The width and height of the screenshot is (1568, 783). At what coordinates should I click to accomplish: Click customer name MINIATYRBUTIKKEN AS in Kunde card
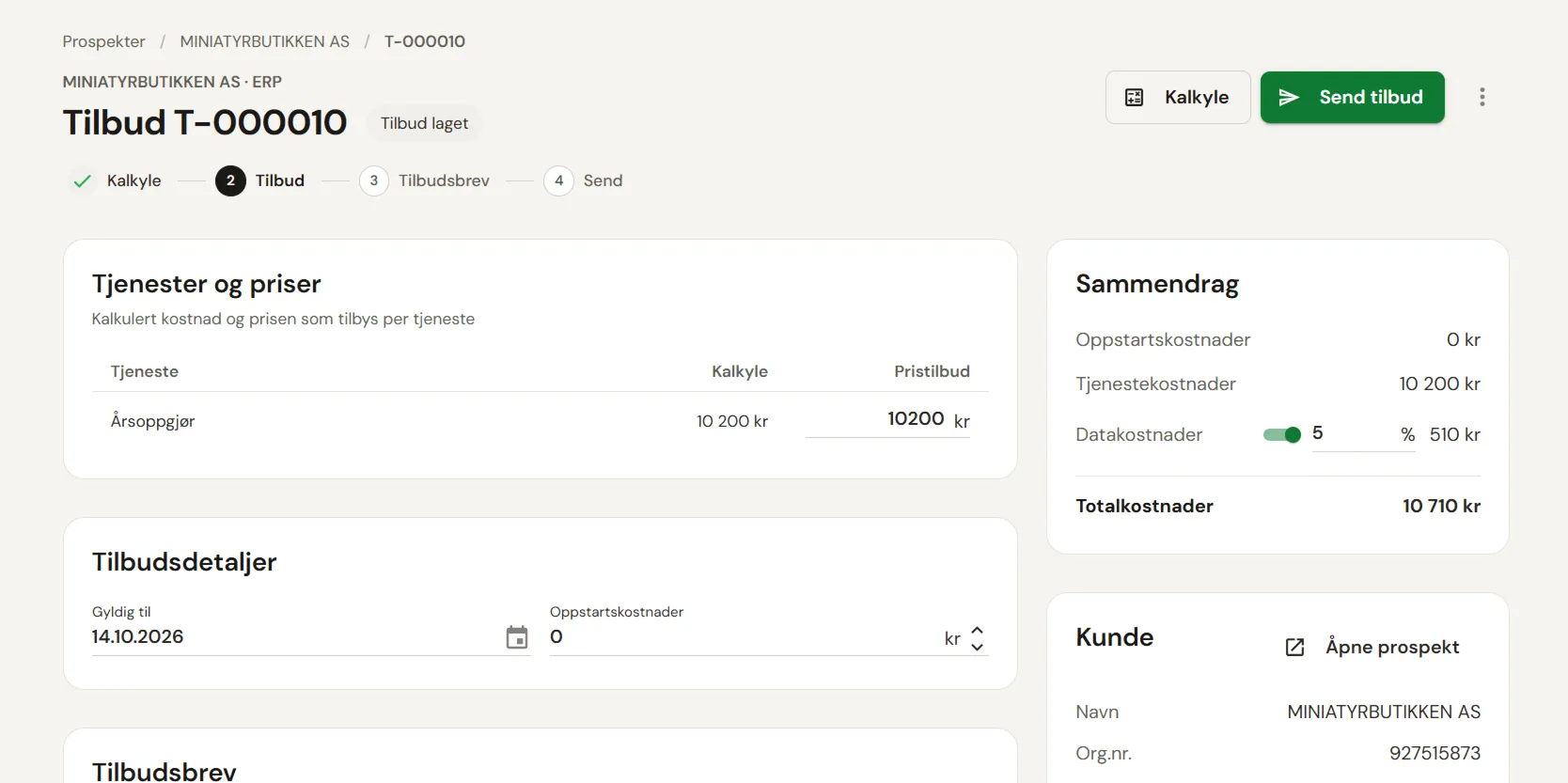(1384, 712)
